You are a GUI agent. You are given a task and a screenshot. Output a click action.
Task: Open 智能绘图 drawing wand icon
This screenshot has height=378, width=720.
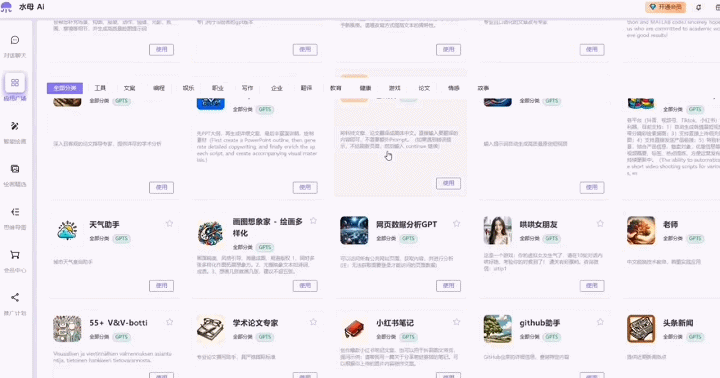[15, 126]
